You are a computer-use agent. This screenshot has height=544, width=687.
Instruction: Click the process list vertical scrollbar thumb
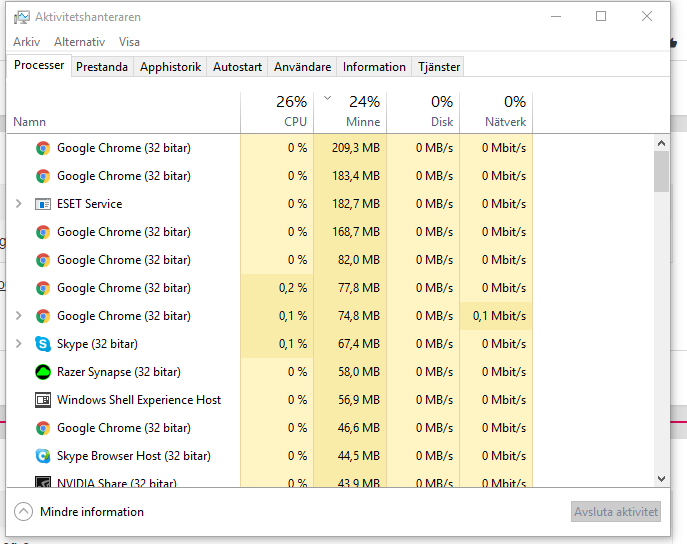(x=662, y=171)
